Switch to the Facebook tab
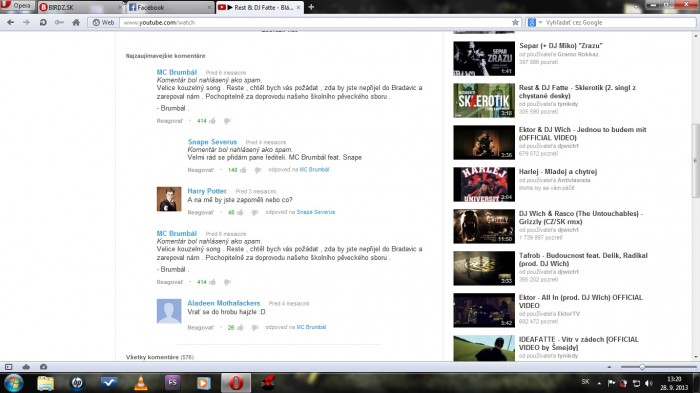This screenshot has height=393, width=700. [170, 7]
